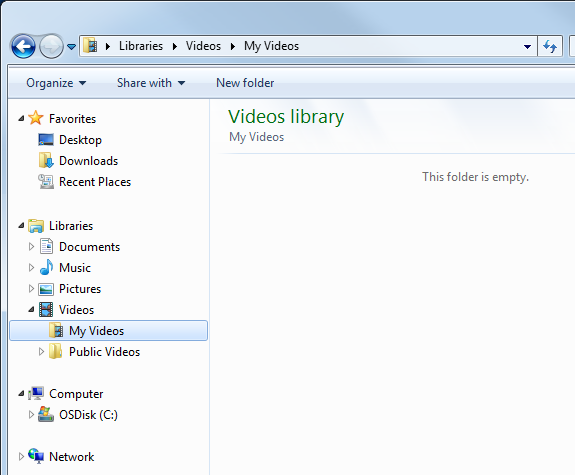Screen dimensions: 575x475
Task: Expand the Public Videos folder node
Action: pos(41,351)
